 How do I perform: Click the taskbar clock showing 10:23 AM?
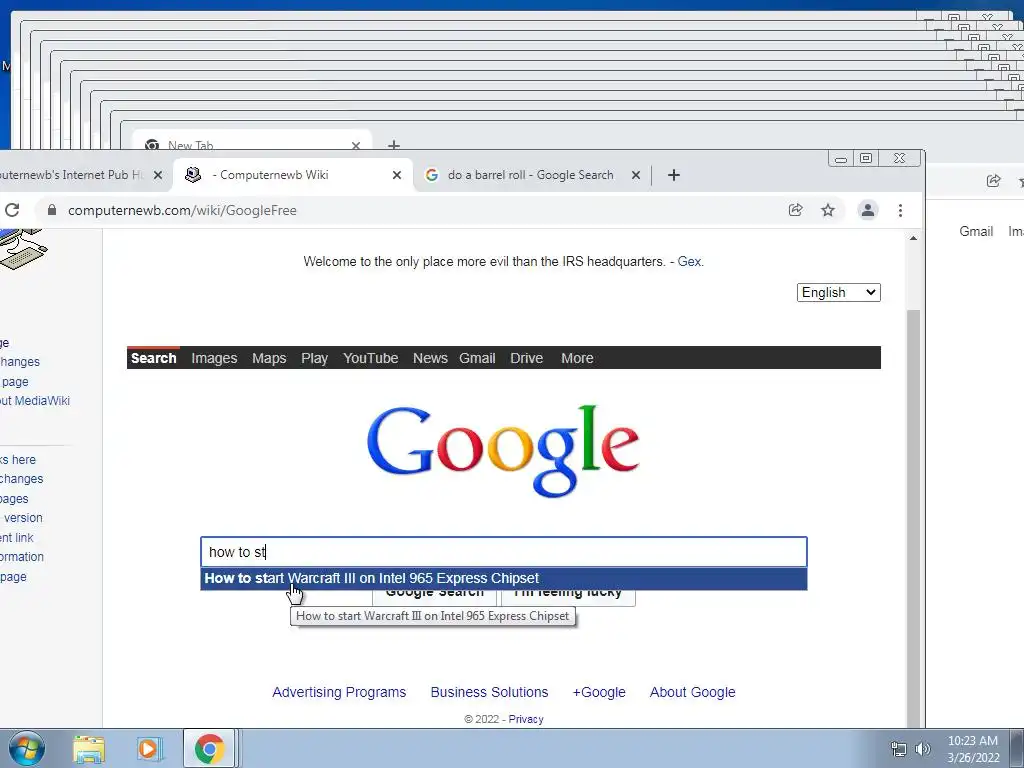[x=972, y=749]
